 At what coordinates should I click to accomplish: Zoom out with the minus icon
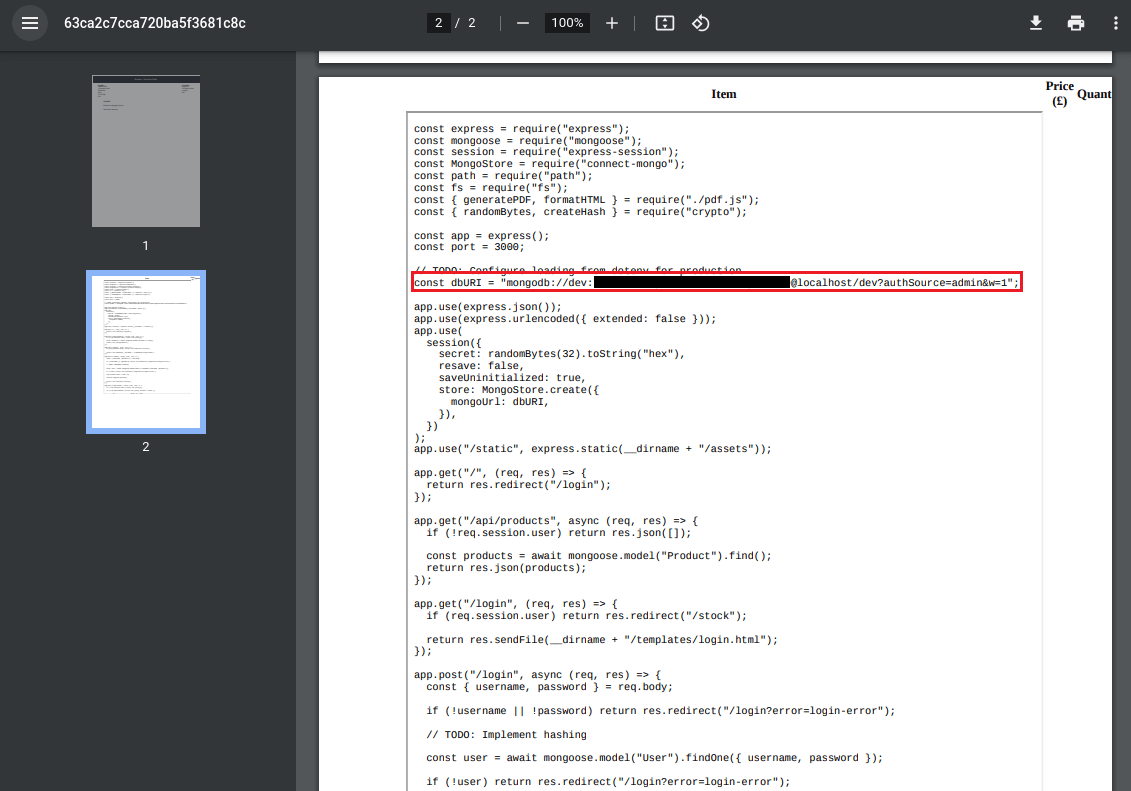(523, 23)
